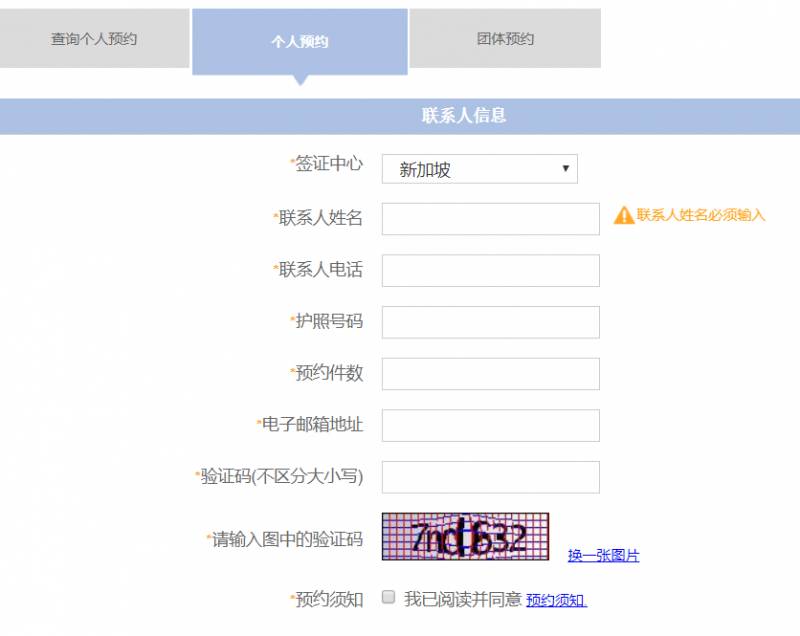Click the 联系人姓名 input field
The height and width of the screenshot is (636, 800).
coord(490,219)
